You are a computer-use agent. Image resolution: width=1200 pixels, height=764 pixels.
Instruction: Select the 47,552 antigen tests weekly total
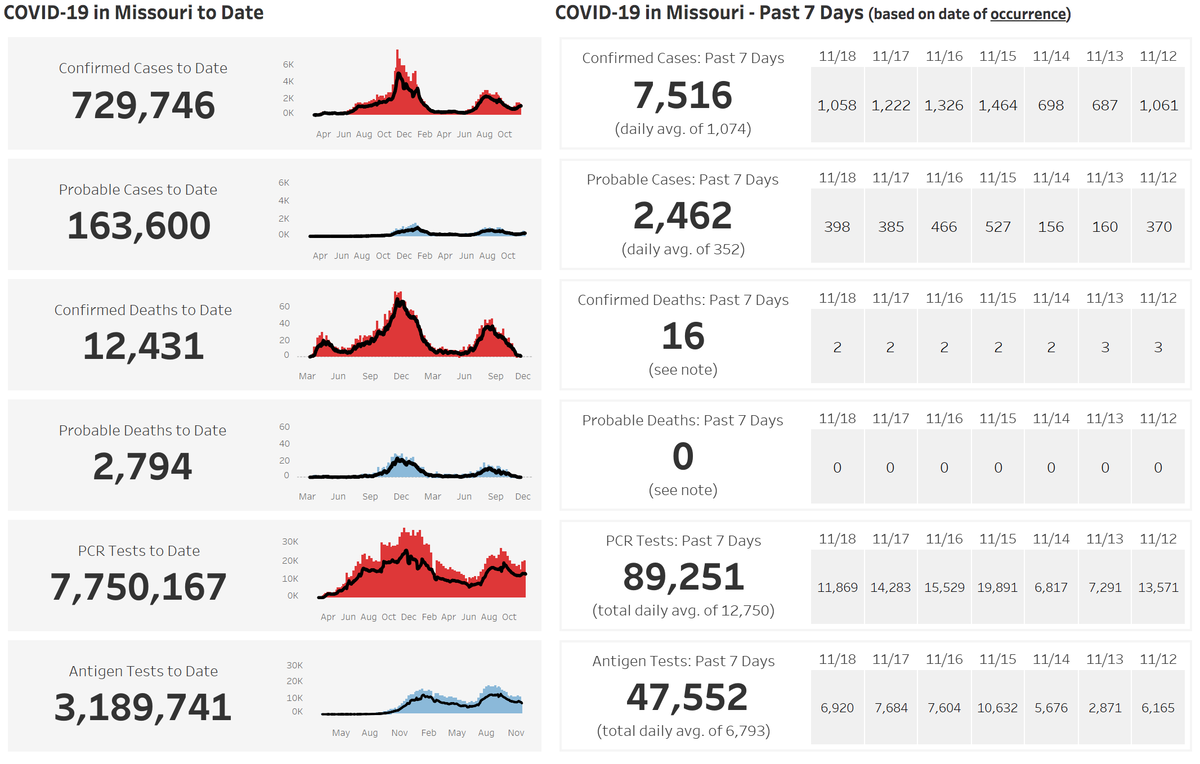tap(686, 697)
